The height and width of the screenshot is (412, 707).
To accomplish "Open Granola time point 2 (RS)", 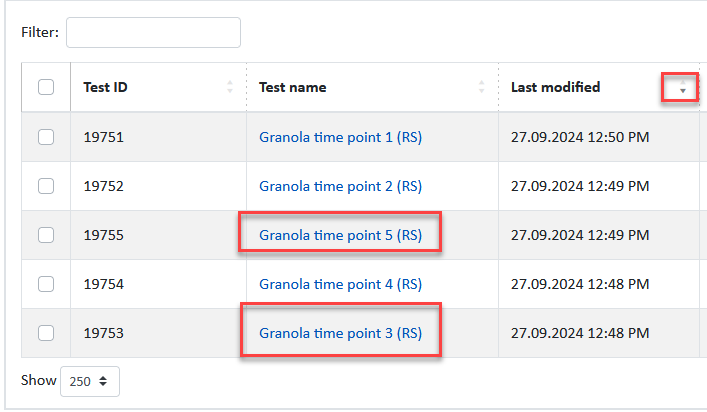I will pyautogui.click(x=340, y=186).
